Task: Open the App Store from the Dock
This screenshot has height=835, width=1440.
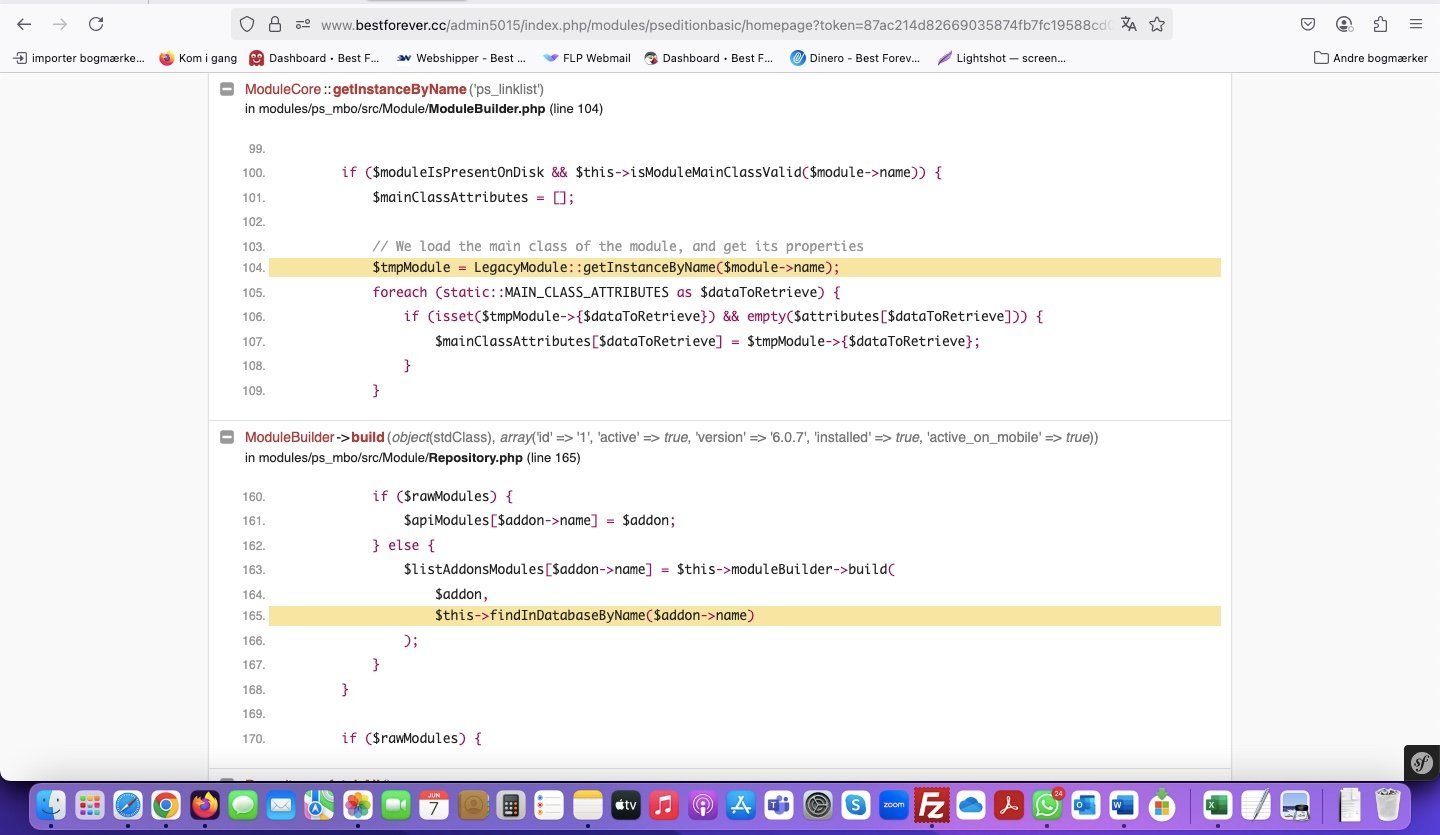Action: point(741,805)
